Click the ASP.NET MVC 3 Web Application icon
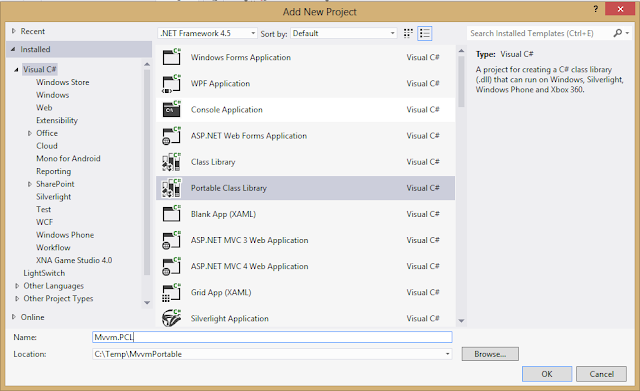Viewport: 640px width, 391px height. coord(171,240)
